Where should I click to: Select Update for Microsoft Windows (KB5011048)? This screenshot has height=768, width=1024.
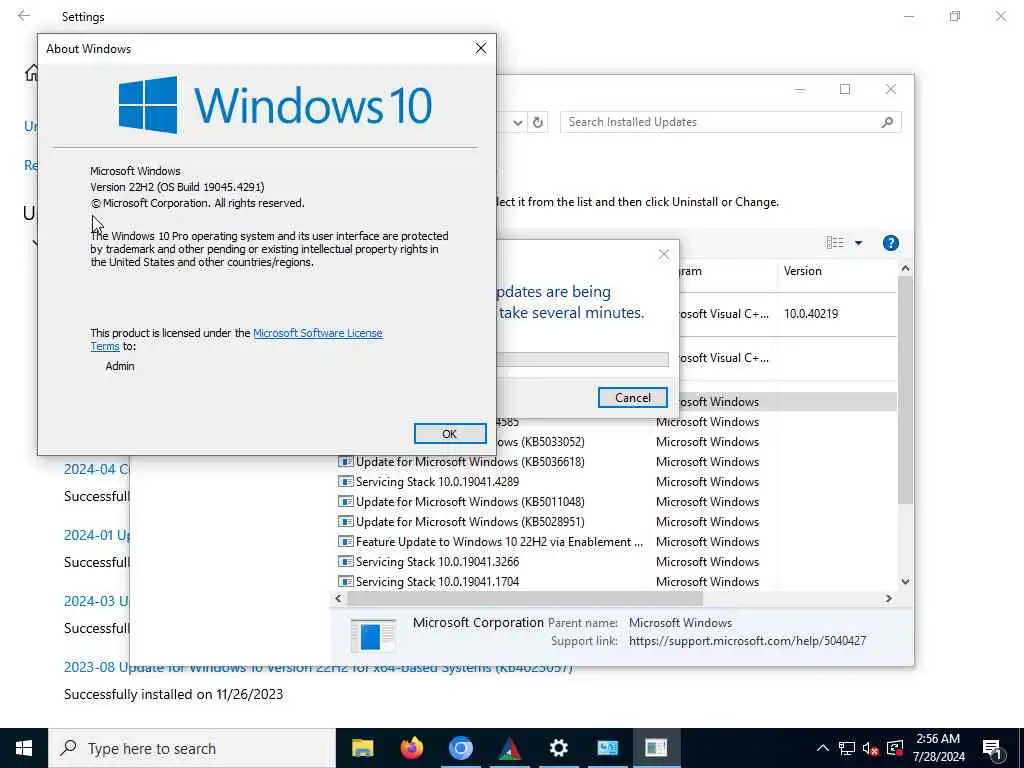pos(616,502)
